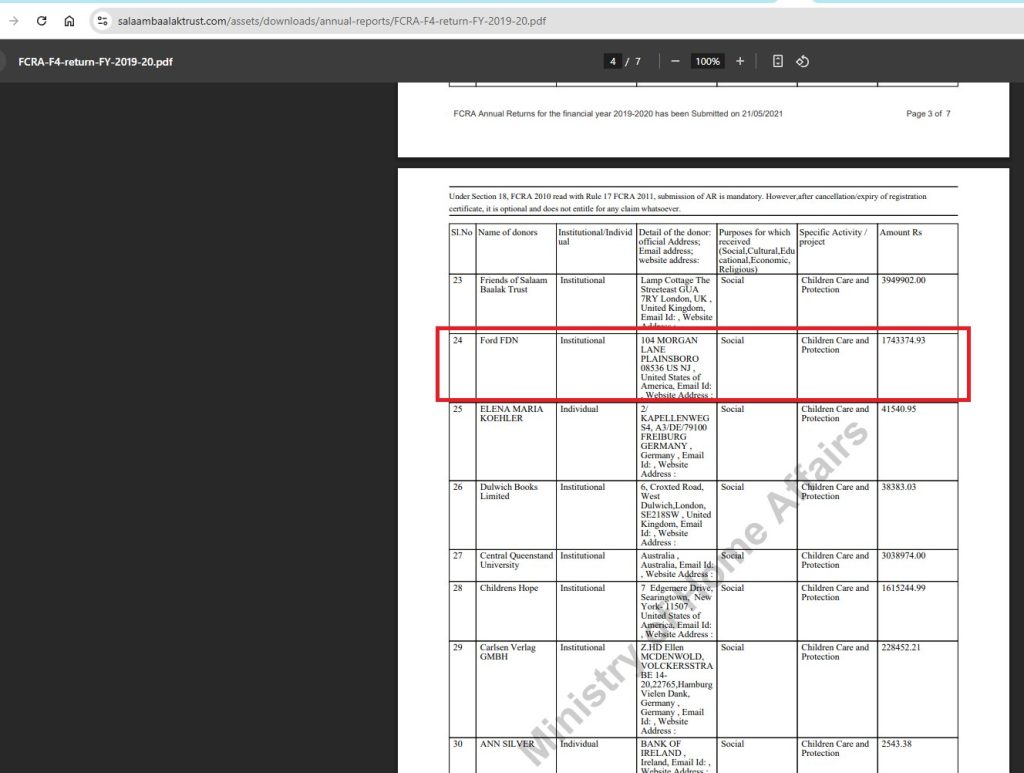Click the FCRA-F4-return-FY-2019-20.pdf title
1024x773 pixels.
pos(93,61)
